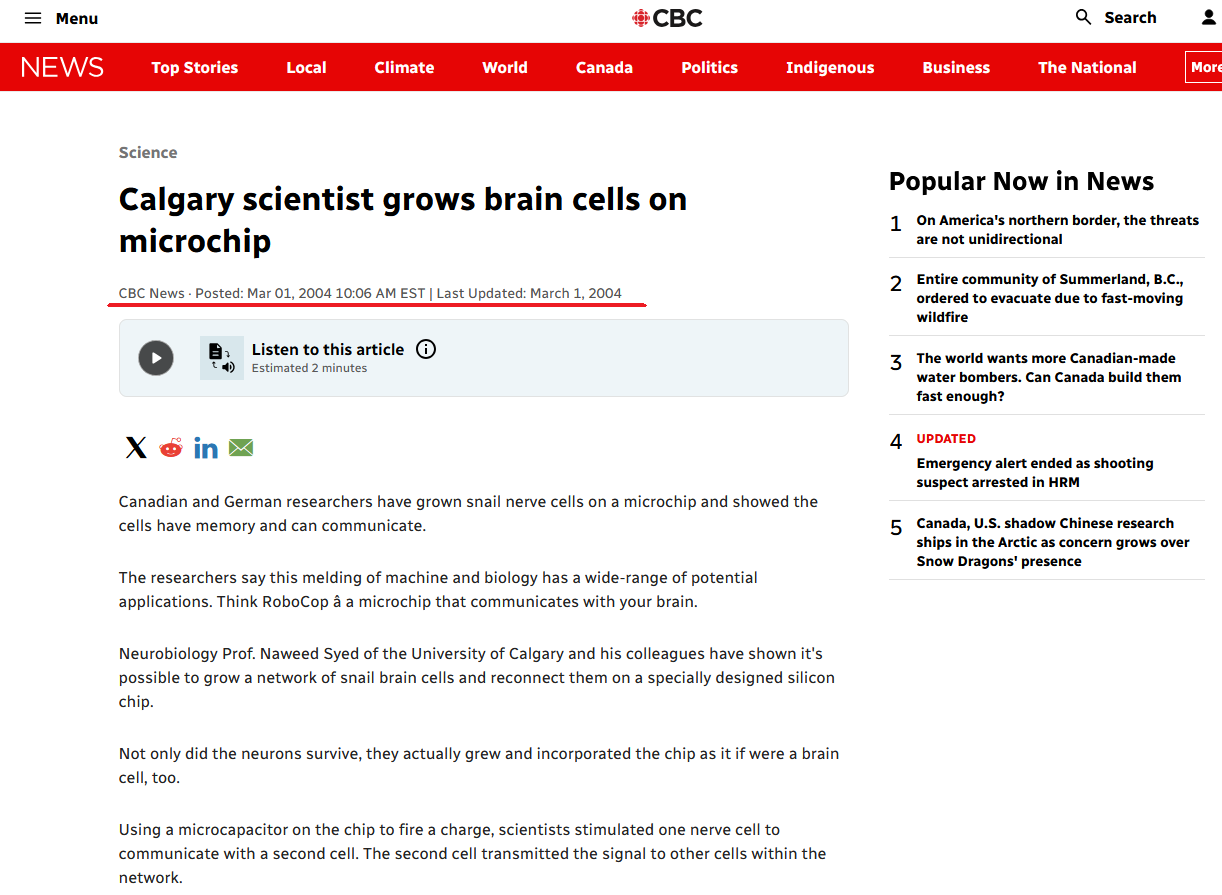Image resolution: width=1222 pixels, height=895 pixels.
Task: Select the Climate nav item
Action: [404, 67]
